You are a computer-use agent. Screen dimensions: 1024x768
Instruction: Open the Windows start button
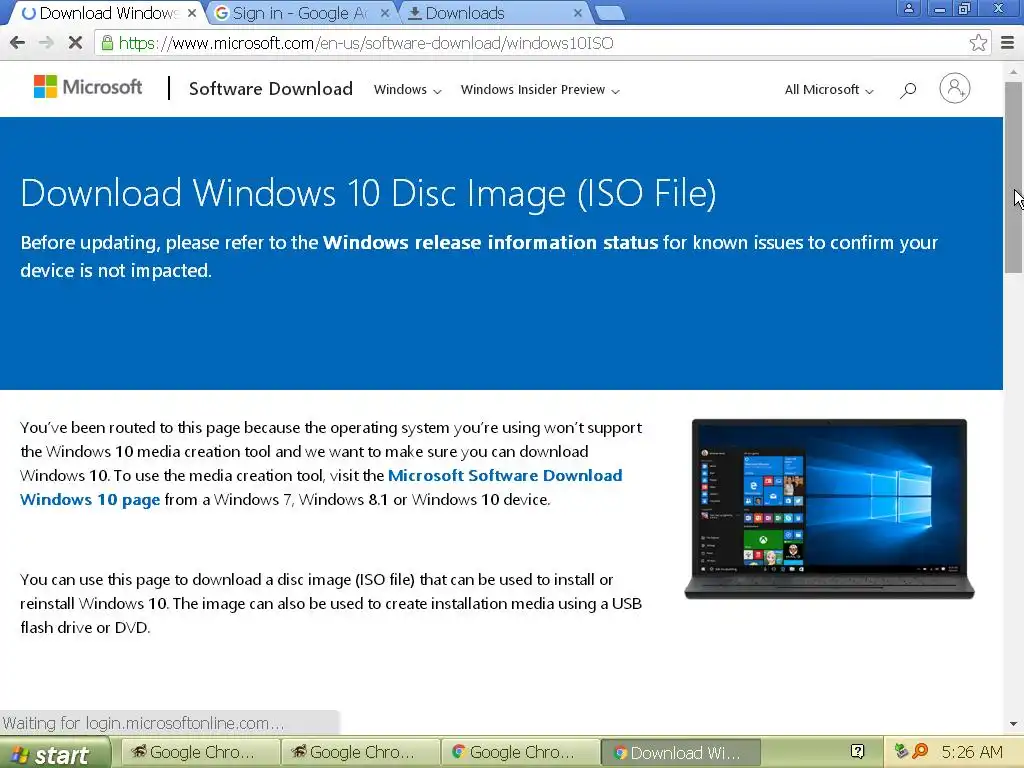pyautogui.click(x=54, y=754)
